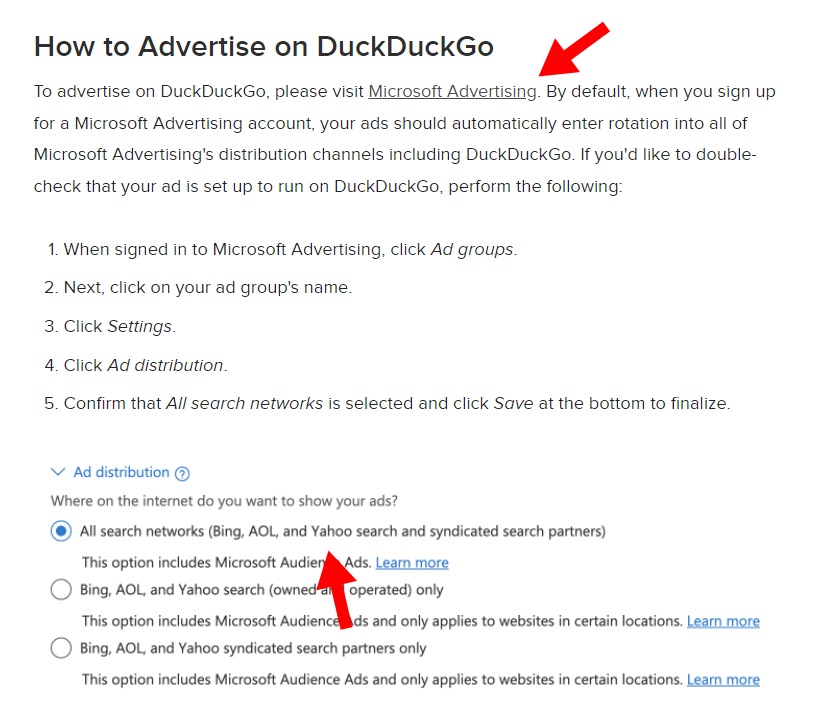
Task: Select syndicated search partners only radio
Action: point(61,648)
